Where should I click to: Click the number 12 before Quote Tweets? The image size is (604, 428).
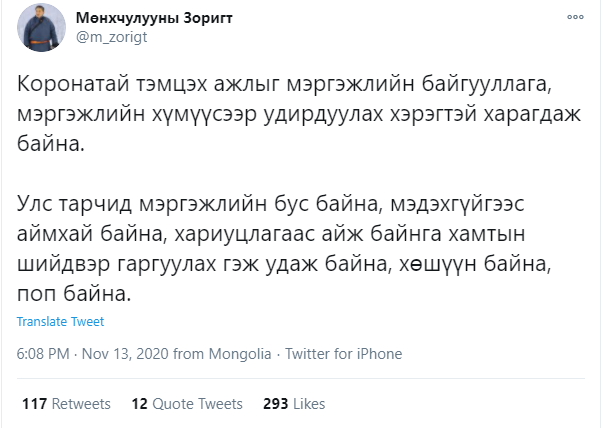[x=139, y=404]
